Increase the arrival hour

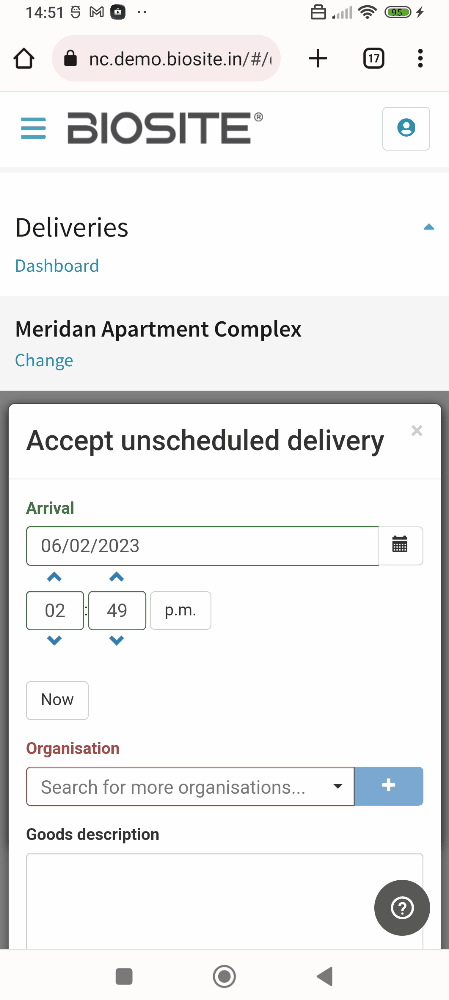tap(54, 577)
